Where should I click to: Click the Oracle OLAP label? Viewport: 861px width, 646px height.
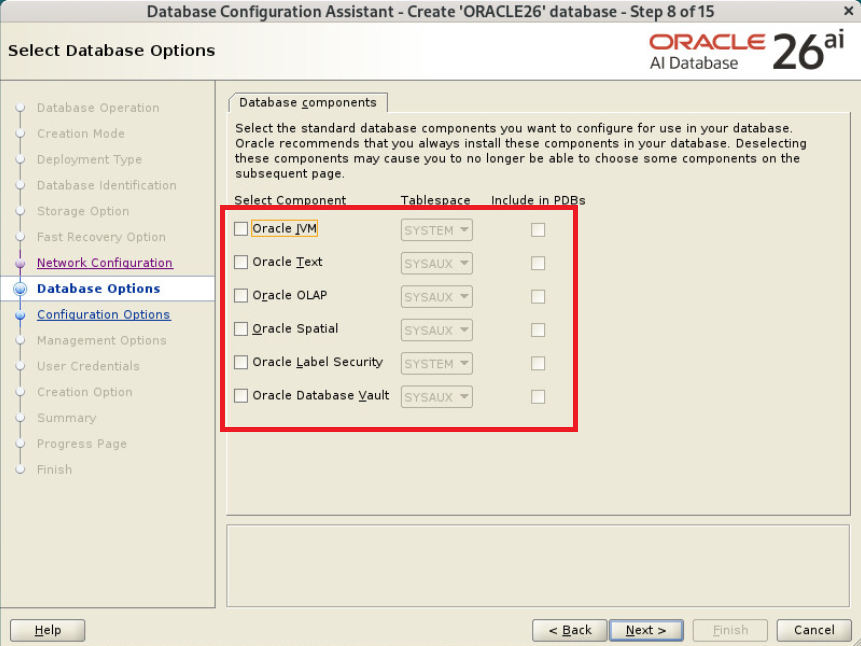tap(290, 296)
